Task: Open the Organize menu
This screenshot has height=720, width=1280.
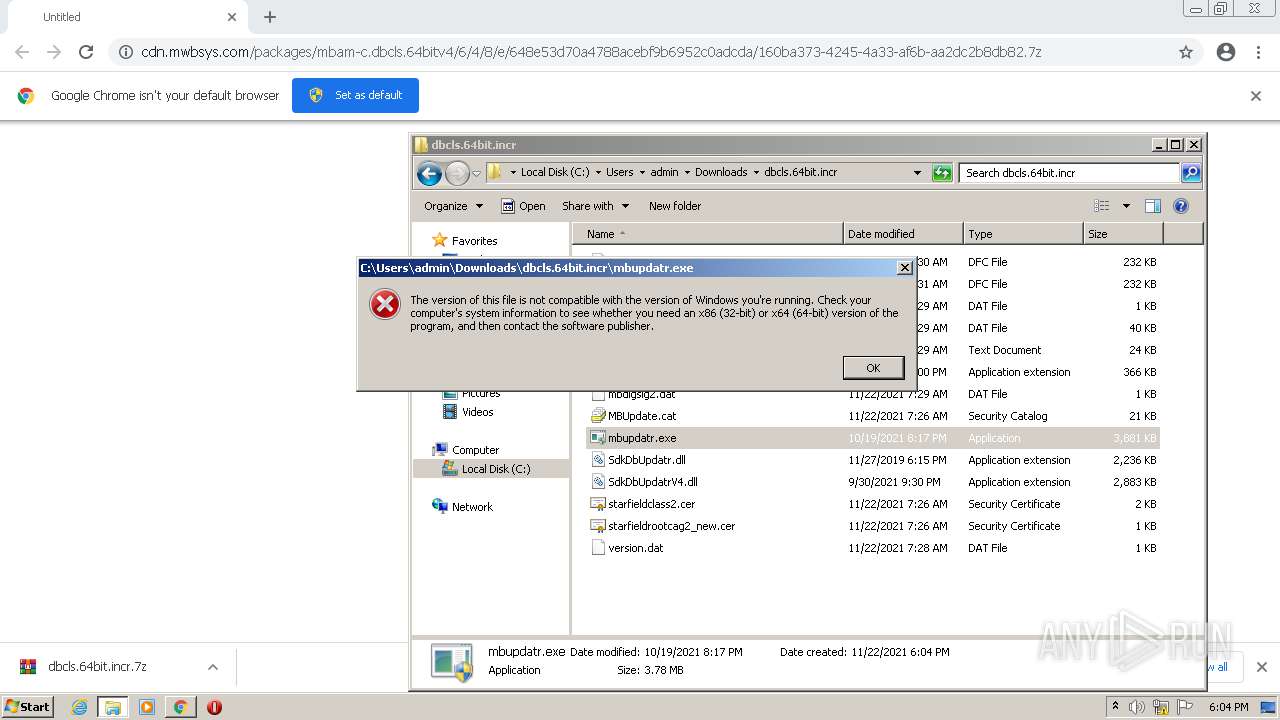Action: coord(453,206)
